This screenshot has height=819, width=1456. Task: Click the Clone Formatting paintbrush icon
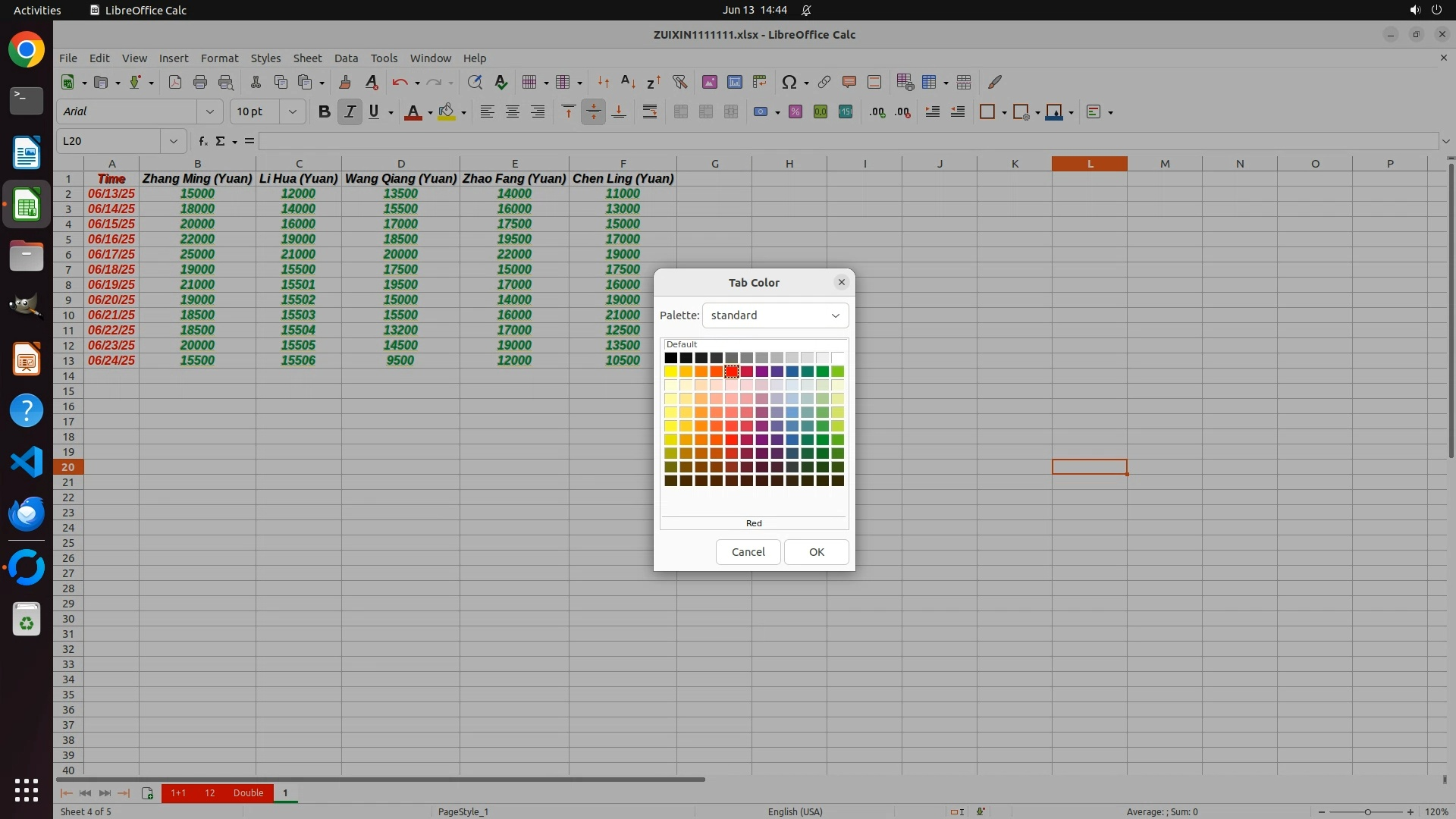345,82
